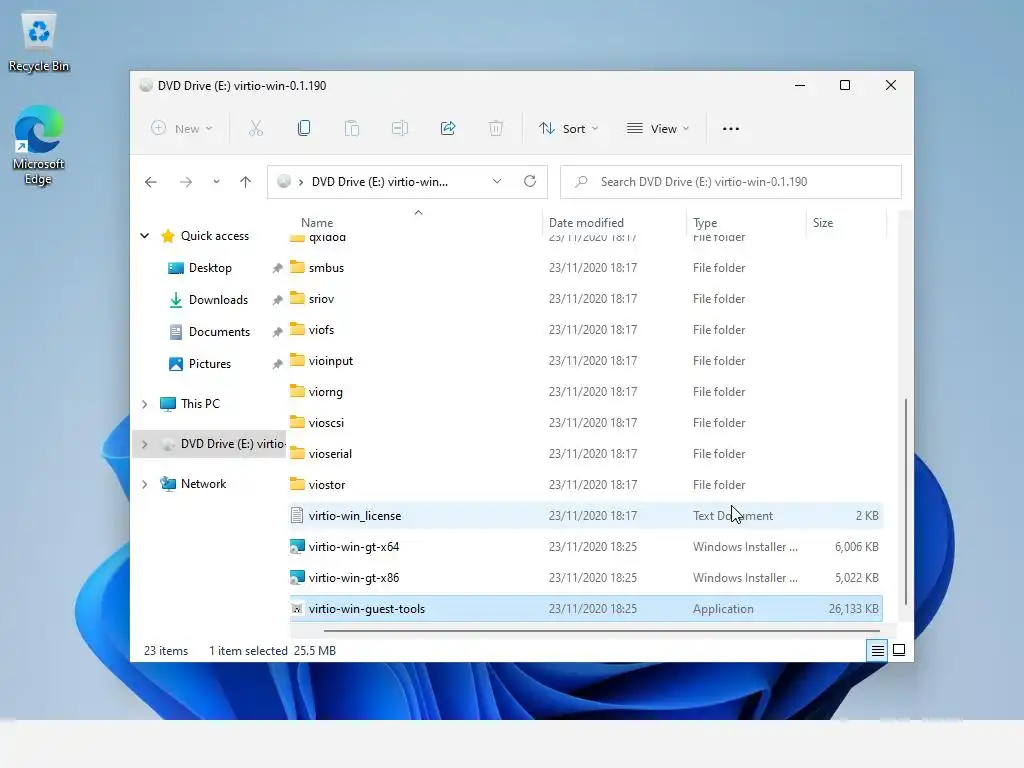Click the Delete trash icon
The width and height of the screenshot is (1024, 768).
click(x=496, y=129)
